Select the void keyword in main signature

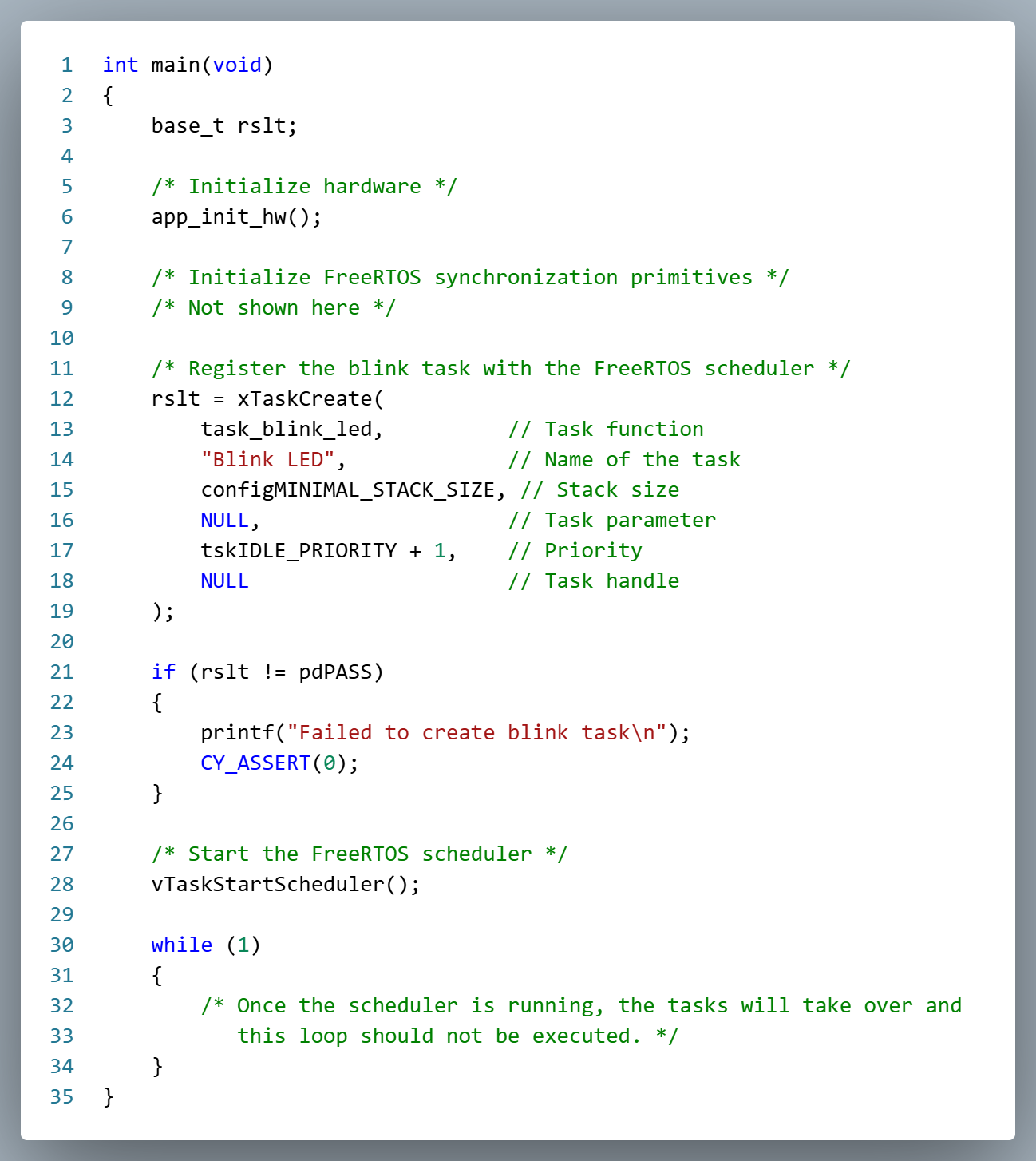point(235,65)
